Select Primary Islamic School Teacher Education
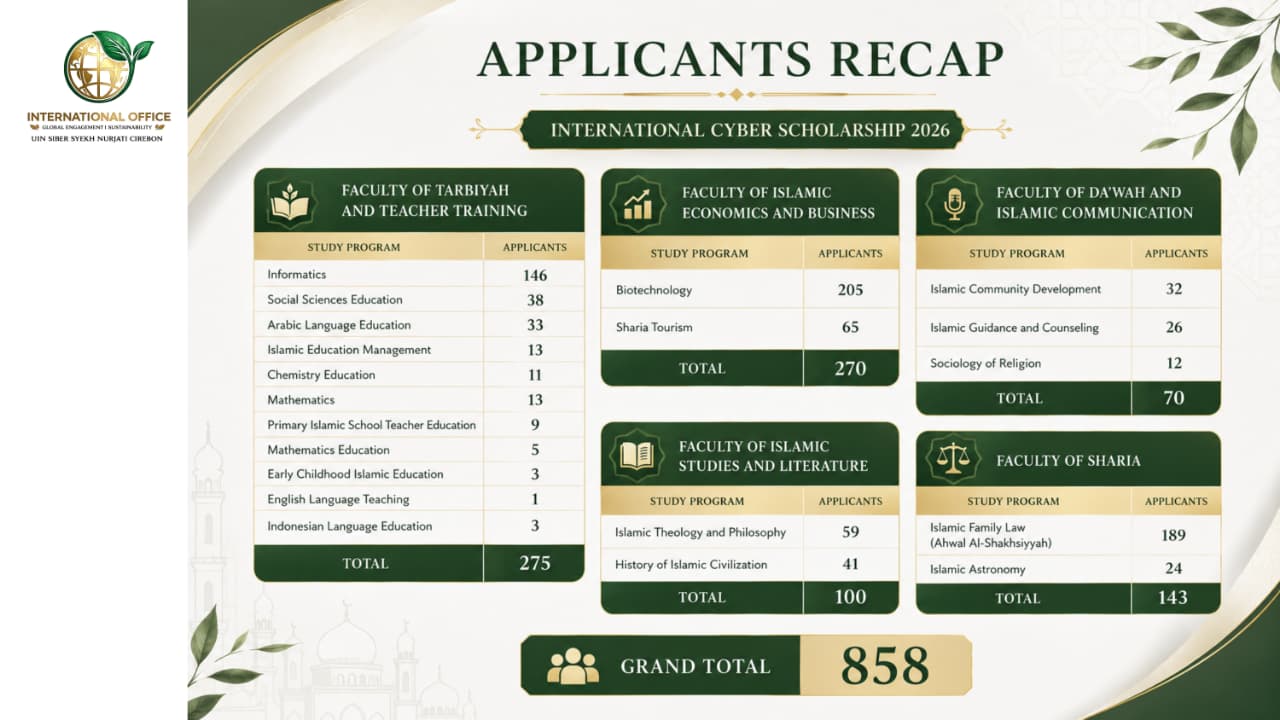 (x=371, y=425)
